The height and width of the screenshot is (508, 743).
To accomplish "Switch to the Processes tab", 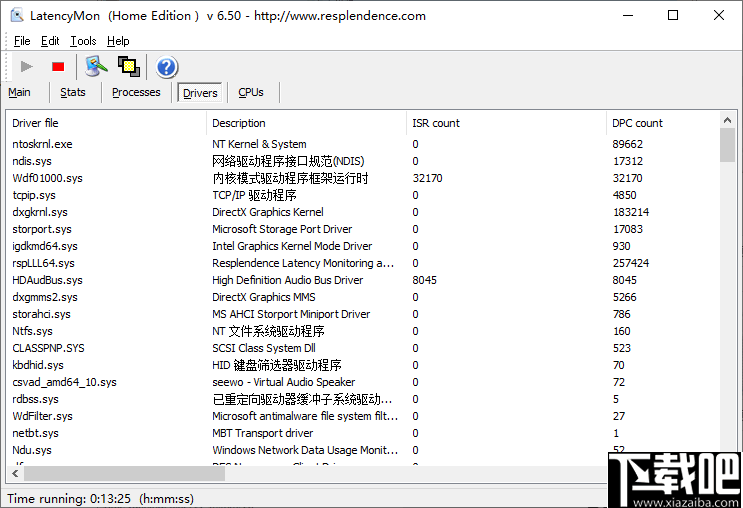I will click(136, 92).
